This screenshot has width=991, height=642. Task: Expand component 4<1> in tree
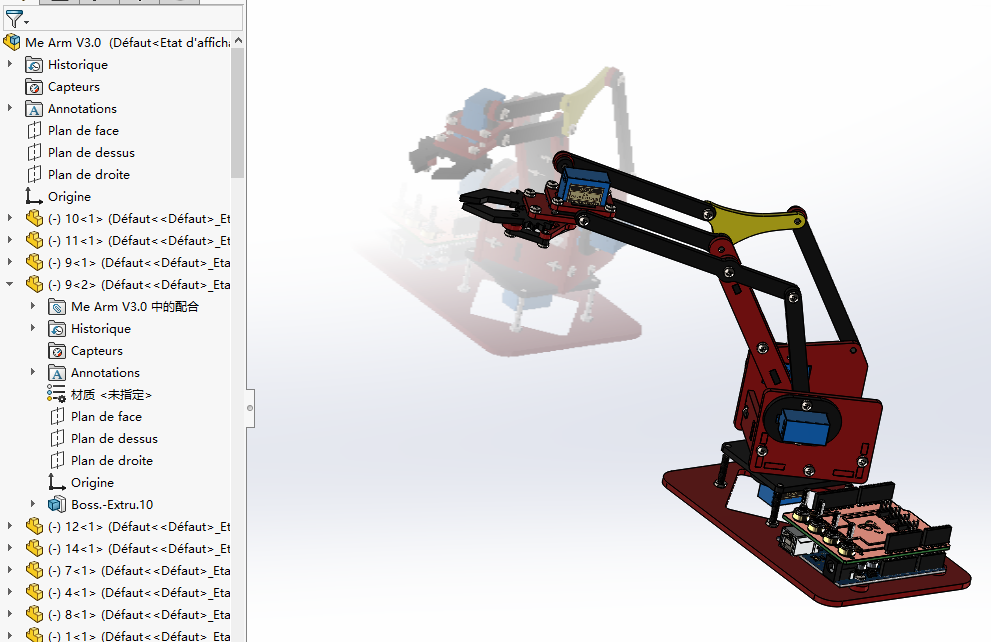[x=9, y=592]
